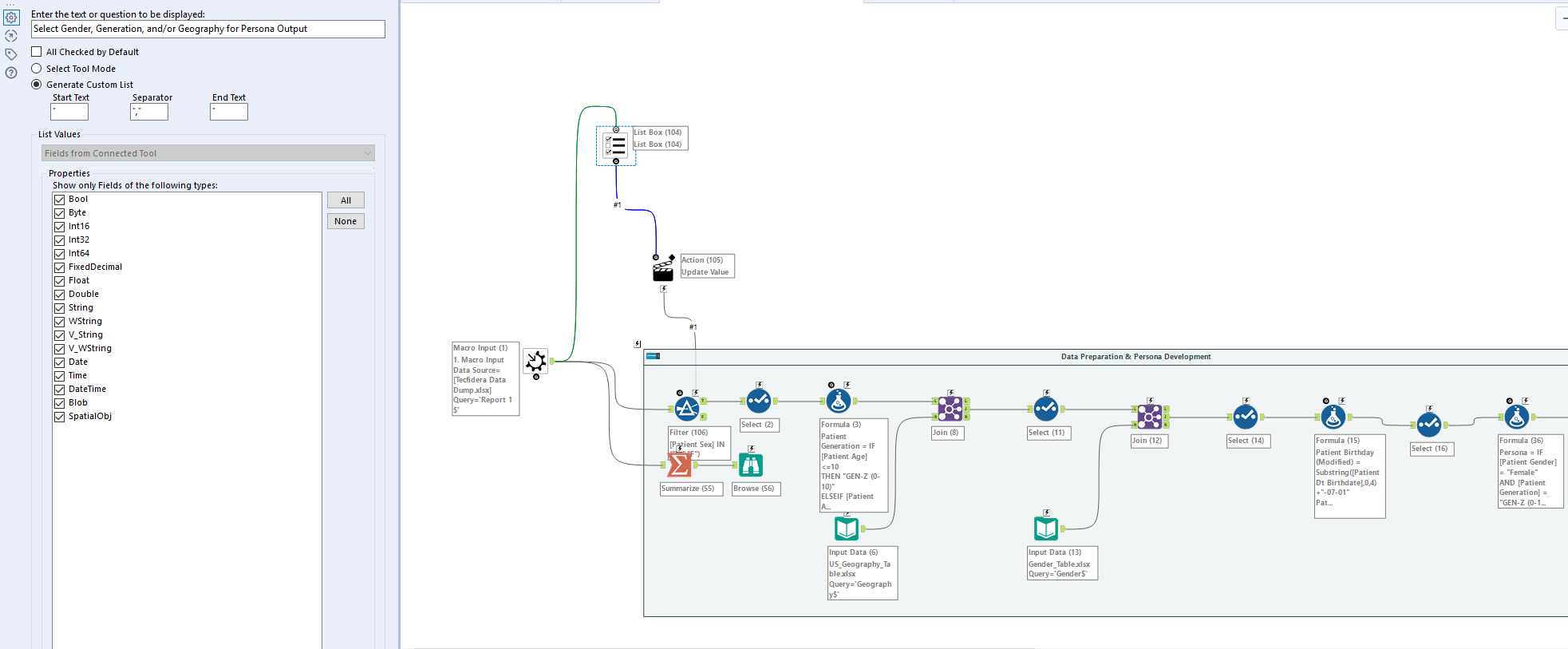Select the Summarize (55) tool icon

click(679, 465)
